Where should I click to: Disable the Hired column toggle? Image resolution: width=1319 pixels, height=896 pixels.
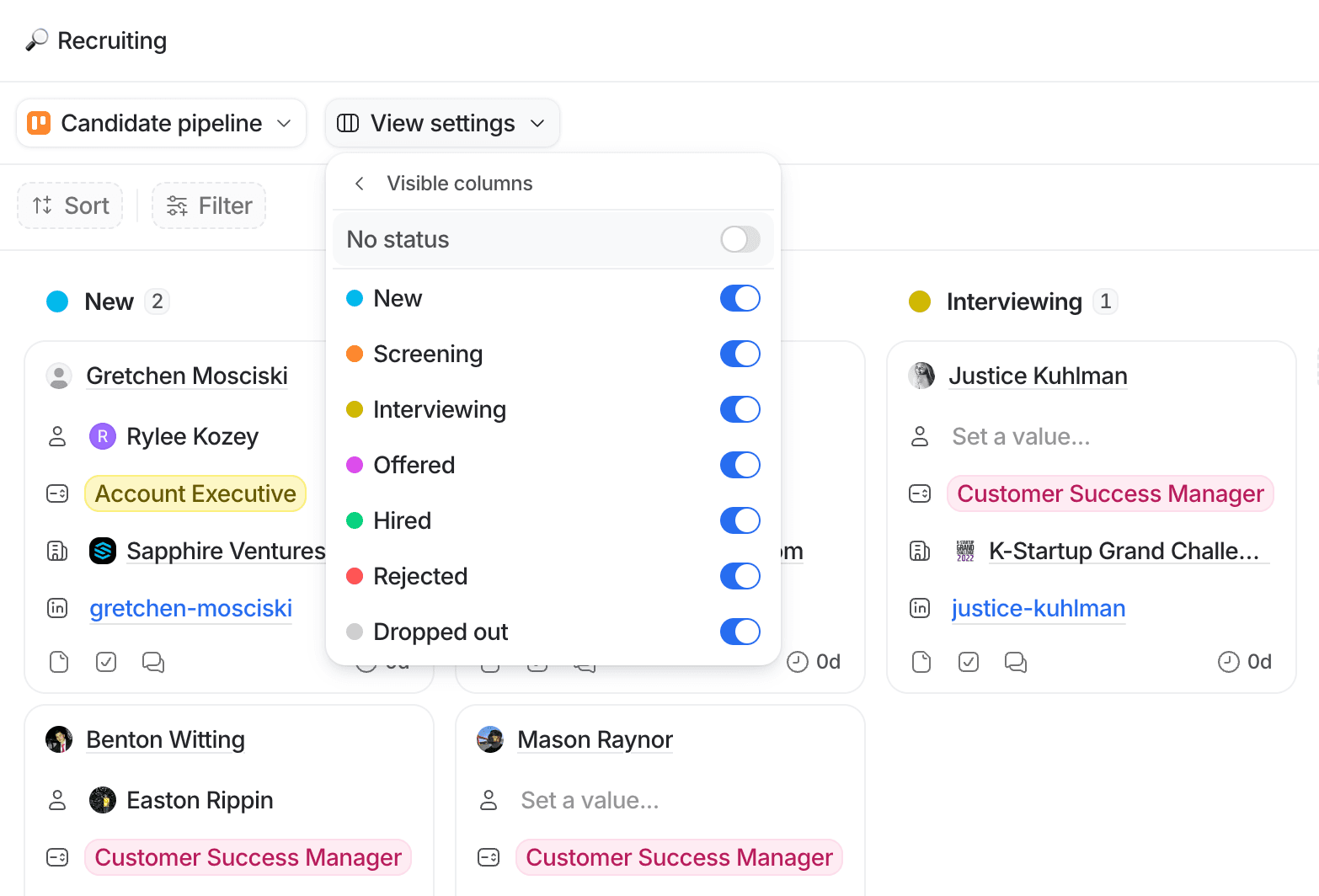(739, 520)
